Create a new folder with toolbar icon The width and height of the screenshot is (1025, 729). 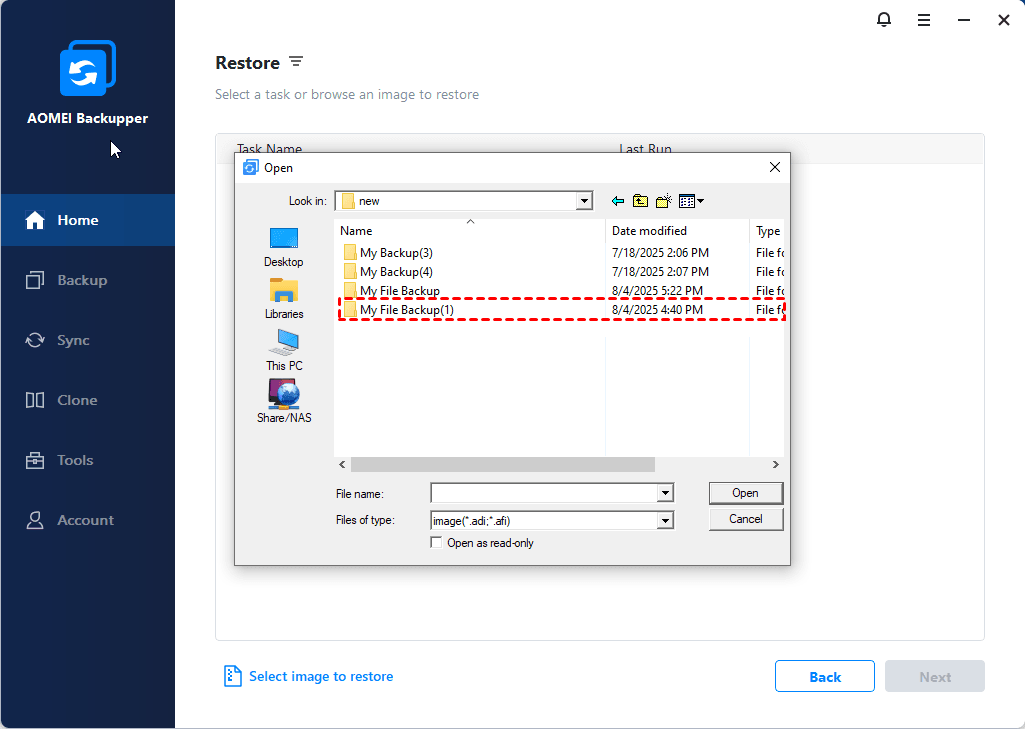[664, 201]
